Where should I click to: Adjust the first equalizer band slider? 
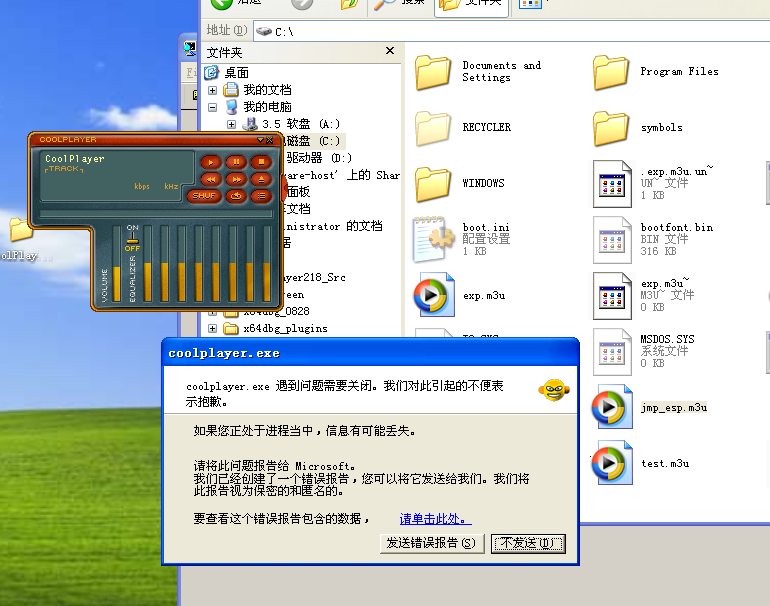[x=148, y=264]
